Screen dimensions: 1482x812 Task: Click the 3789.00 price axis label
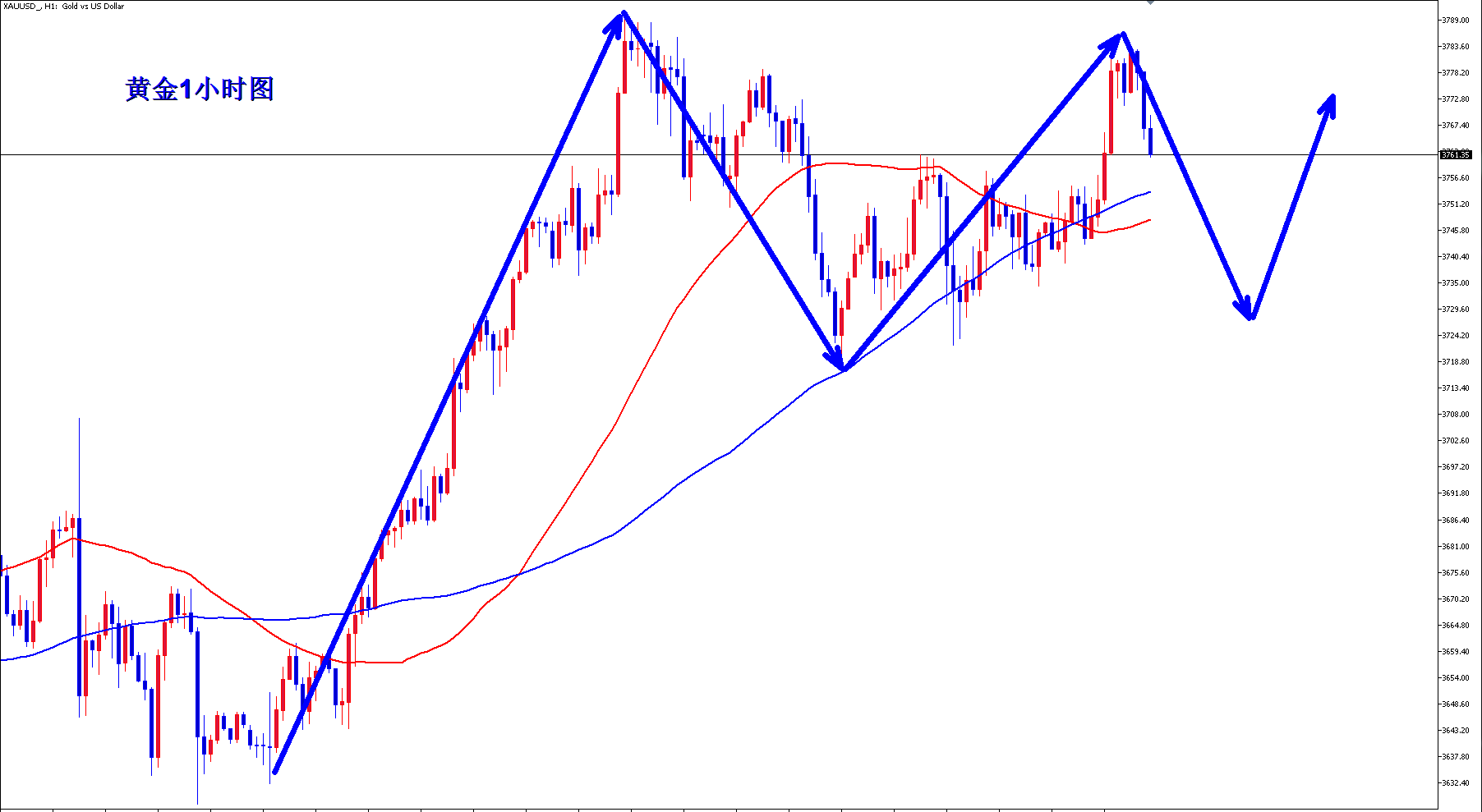[x=1456, y=21]
